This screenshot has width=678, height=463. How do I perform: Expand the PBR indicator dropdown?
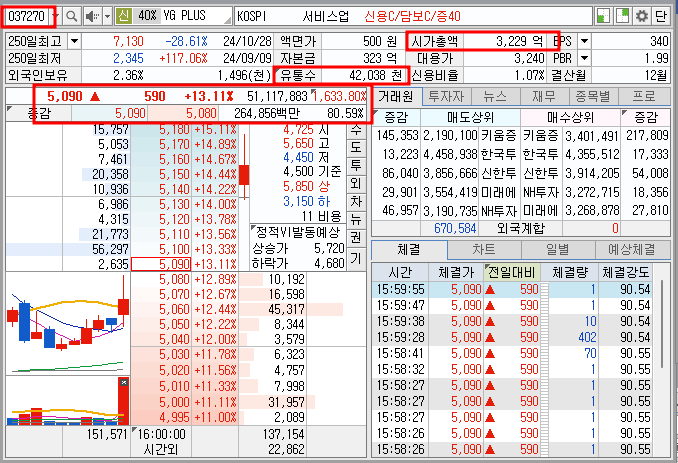pyautogui.click(x=584, y=58)
